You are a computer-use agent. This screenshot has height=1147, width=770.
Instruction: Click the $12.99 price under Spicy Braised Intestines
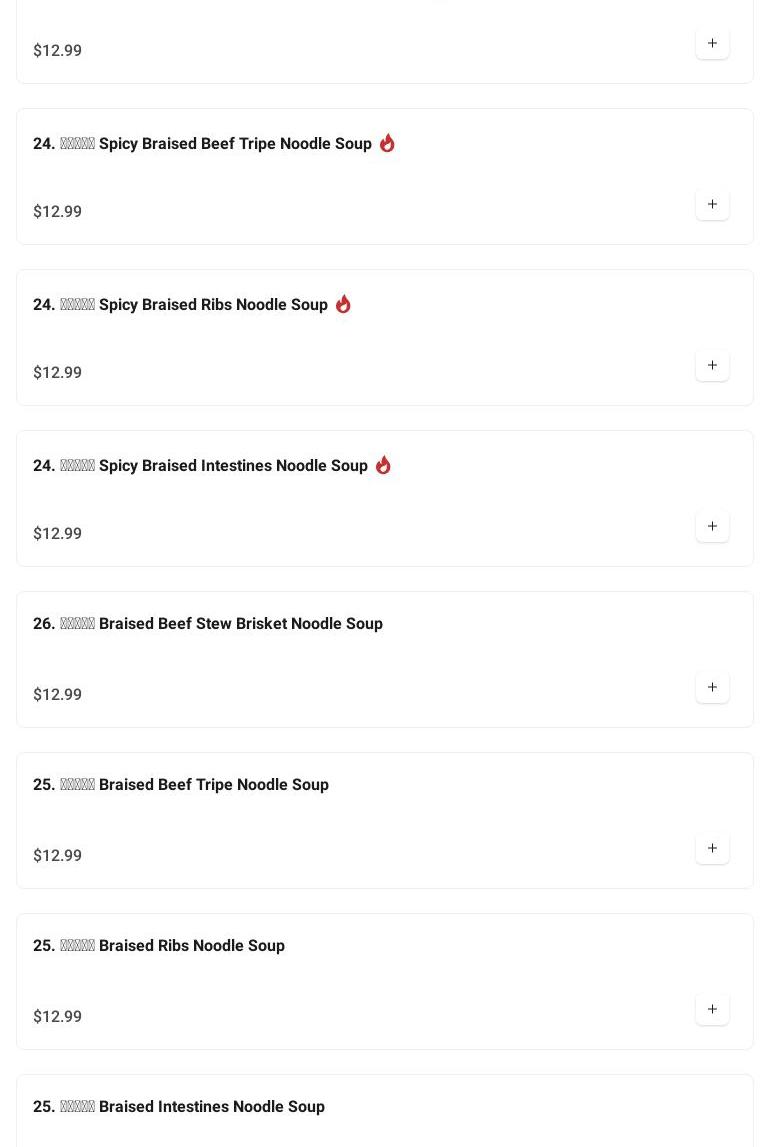point(58,534)
